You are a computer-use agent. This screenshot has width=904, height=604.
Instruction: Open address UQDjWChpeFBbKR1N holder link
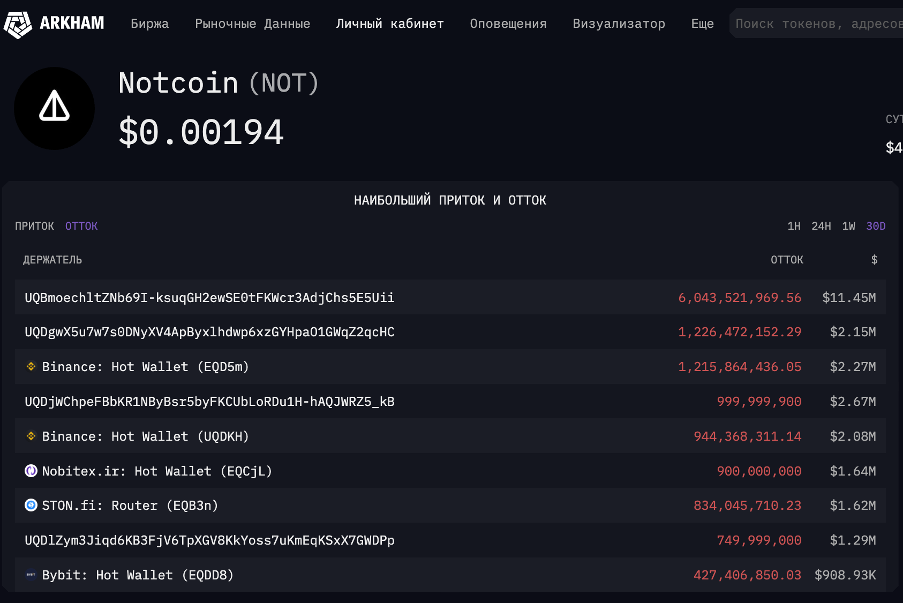tap(209, 402)
